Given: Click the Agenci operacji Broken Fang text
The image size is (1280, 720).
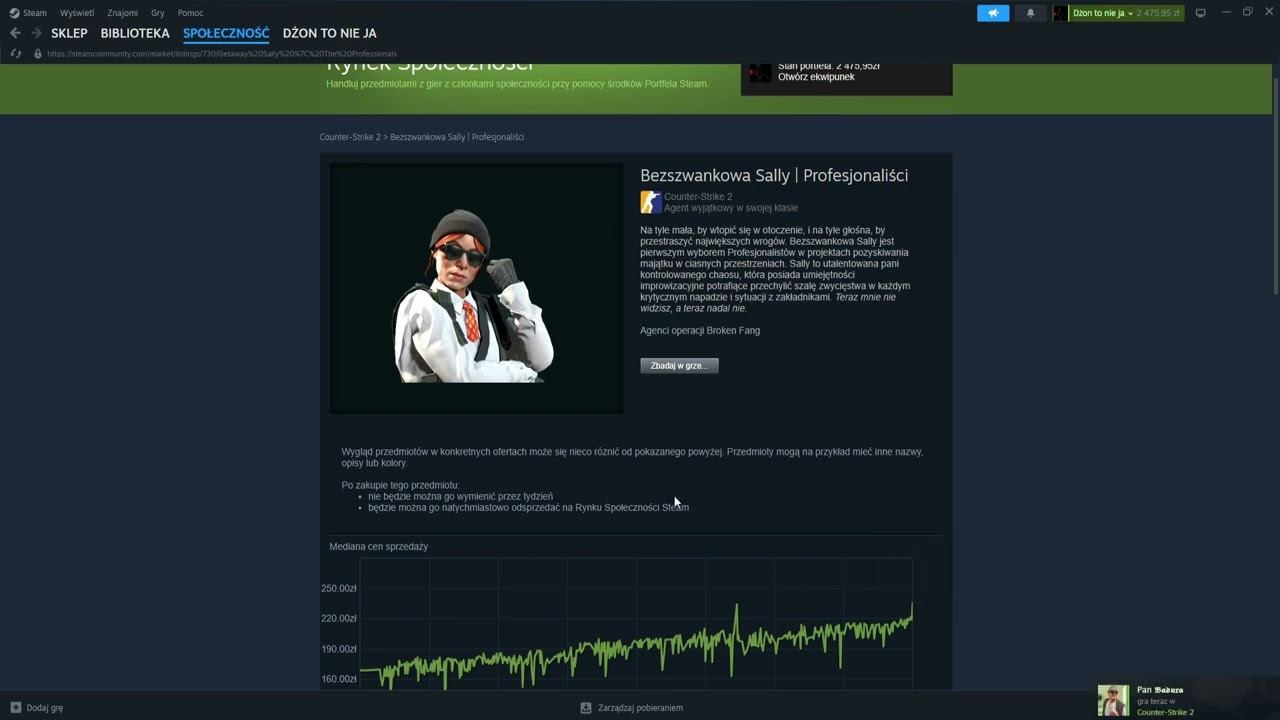Looking at the screenshot, I should coord(700,330).
